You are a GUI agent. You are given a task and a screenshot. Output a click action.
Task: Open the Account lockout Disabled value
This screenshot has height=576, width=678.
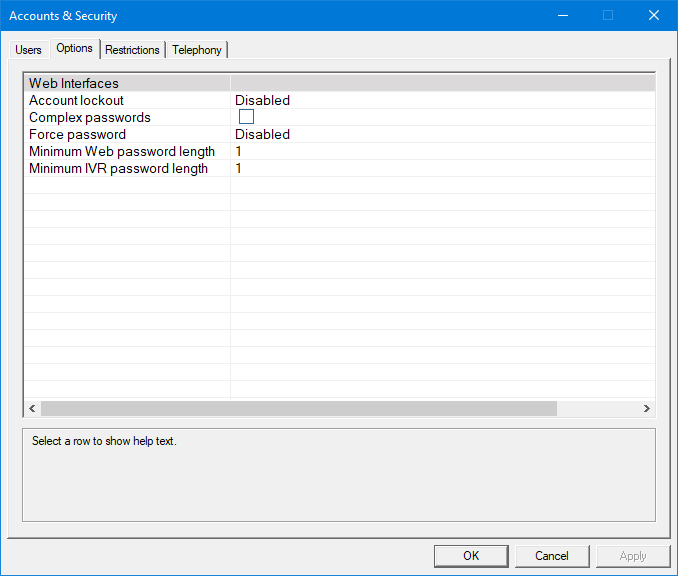click(263, 101)
